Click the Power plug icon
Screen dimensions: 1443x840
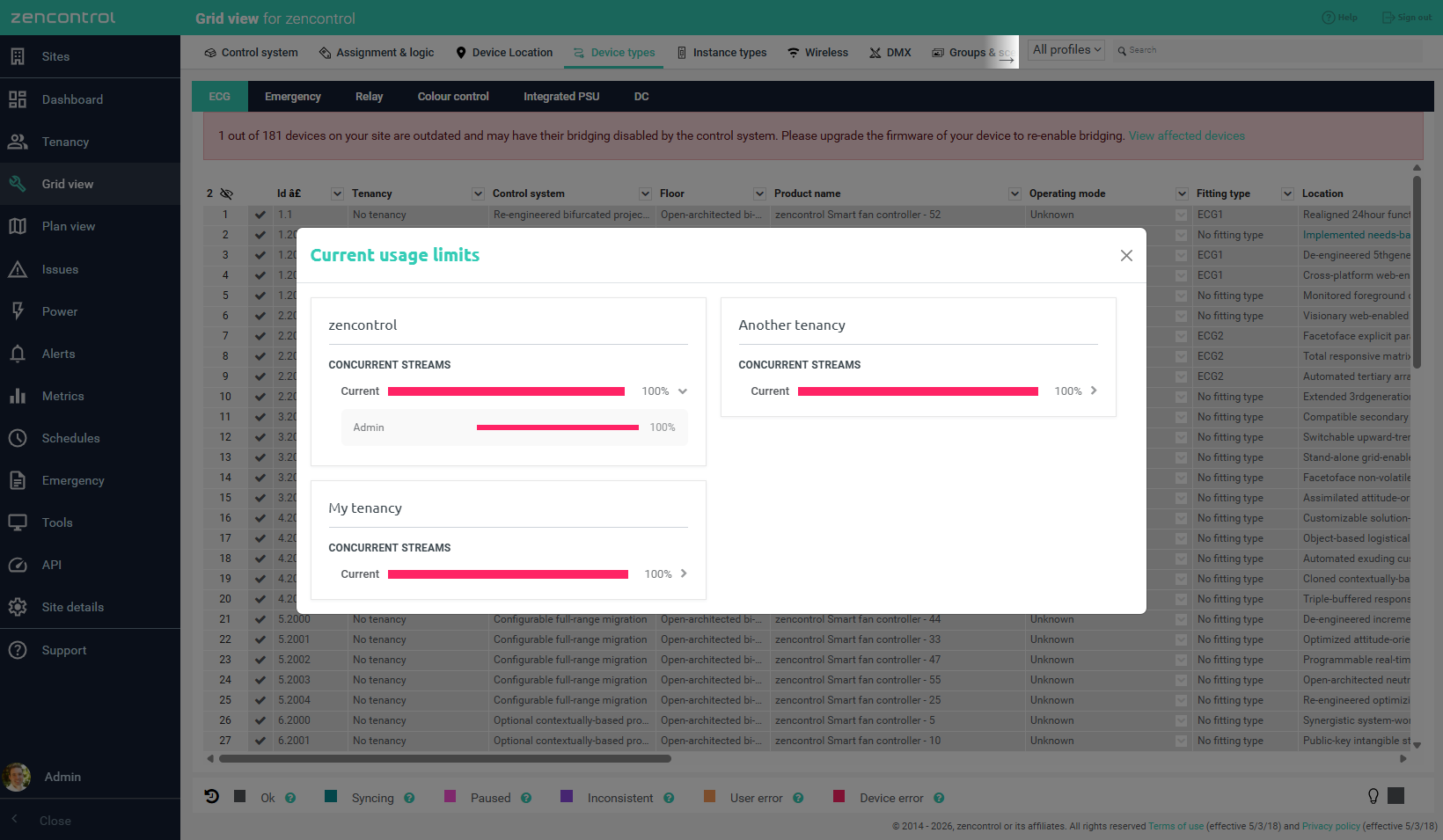[x=18, y=311]
